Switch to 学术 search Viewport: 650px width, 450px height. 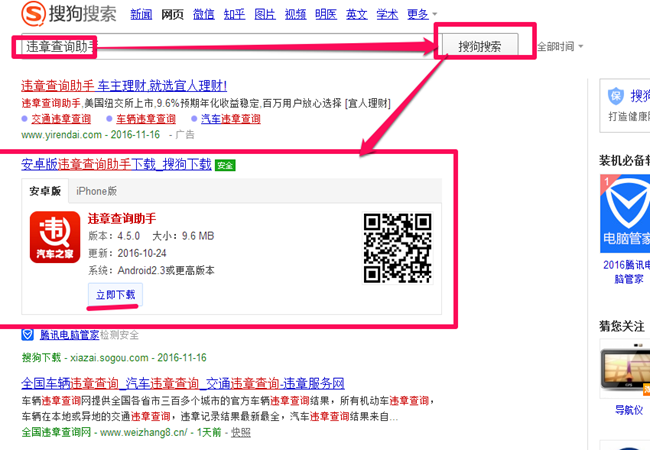pyautogui.click(x=387, y=15)
